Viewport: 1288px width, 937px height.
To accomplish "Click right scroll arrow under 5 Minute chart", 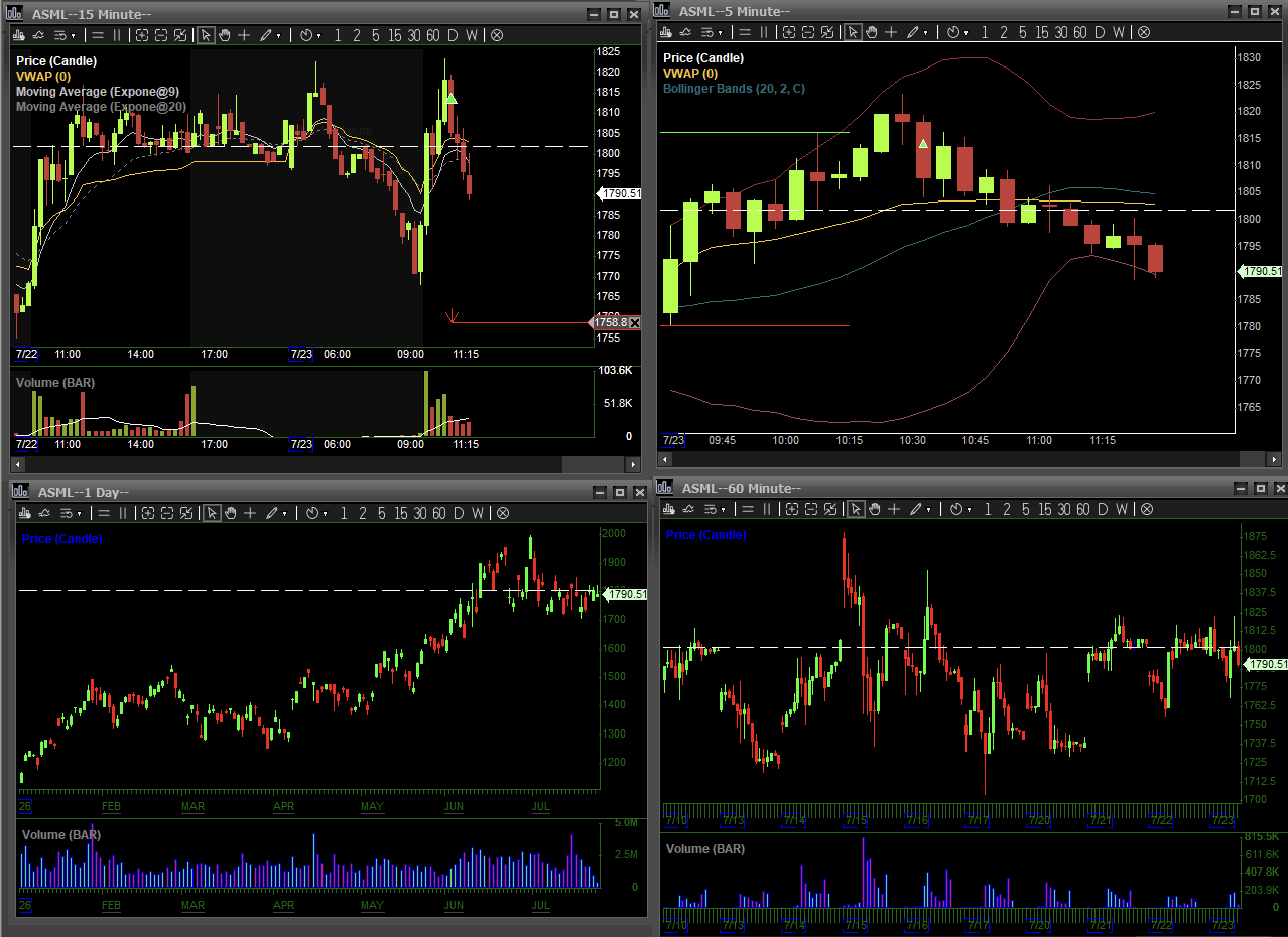I will coord(1274,460).
